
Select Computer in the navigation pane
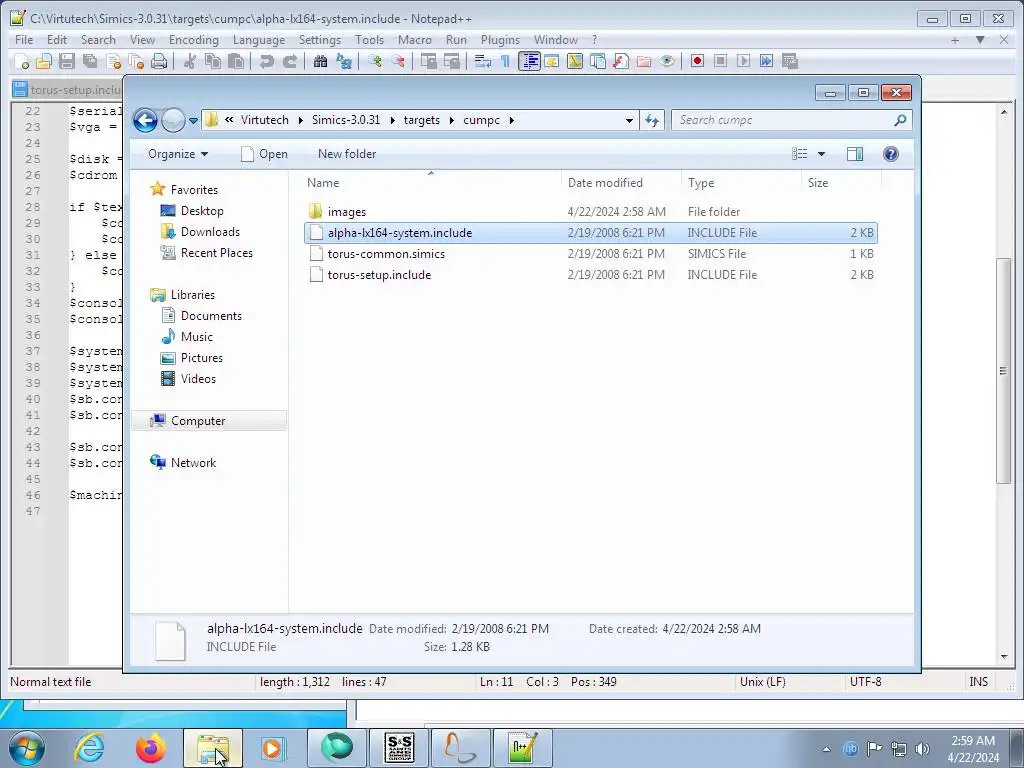click(x=198, y=421)
